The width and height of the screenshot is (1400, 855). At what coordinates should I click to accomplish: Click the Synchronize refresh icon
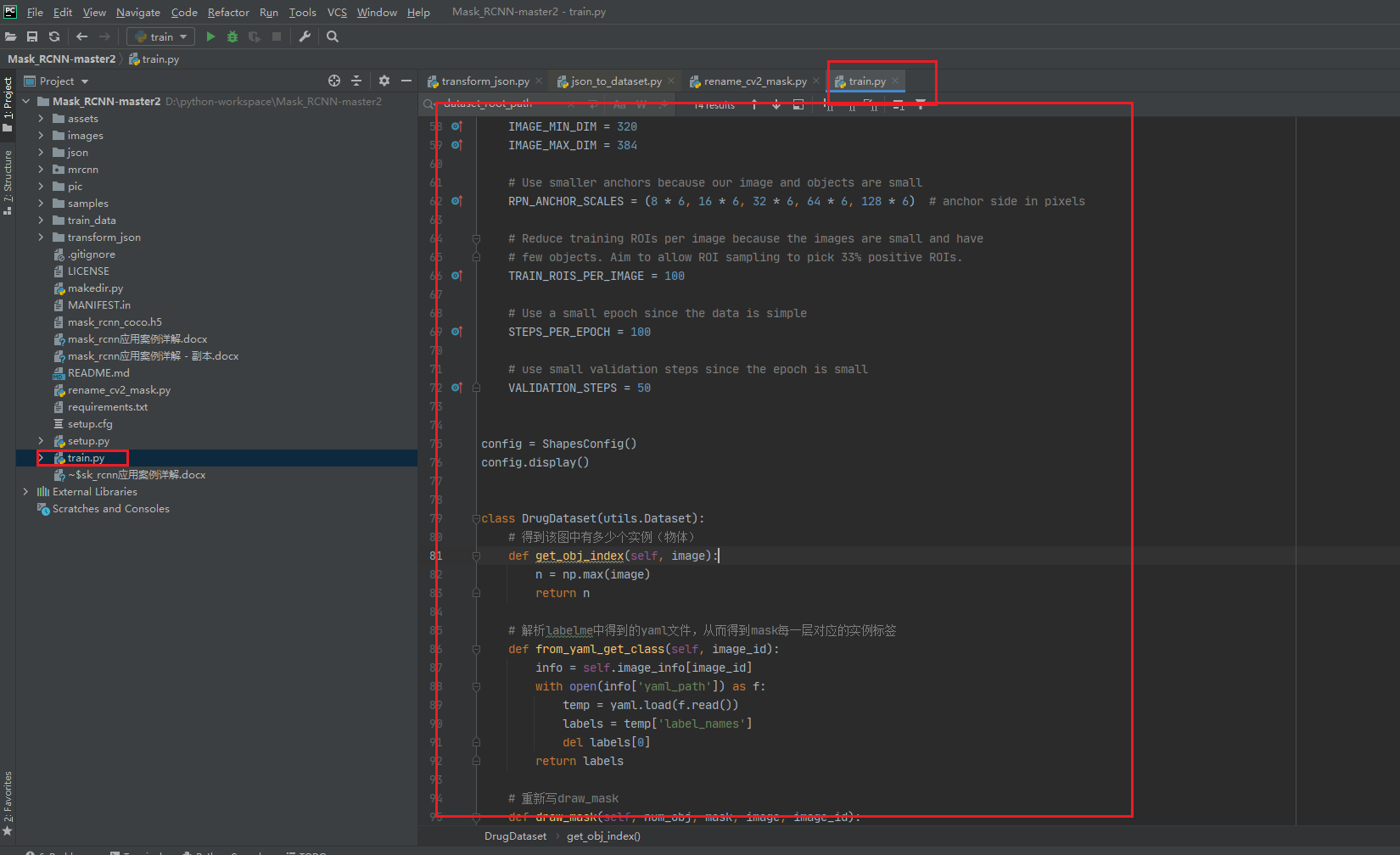(x=54, y=36)
